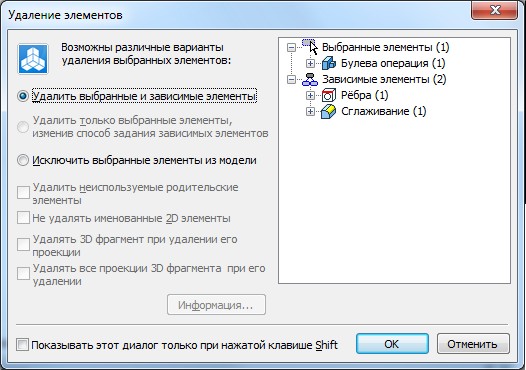Click the T-FLEX cube logo icon
The width and height of the screenshot is (526, 370).
coord(33,59)
